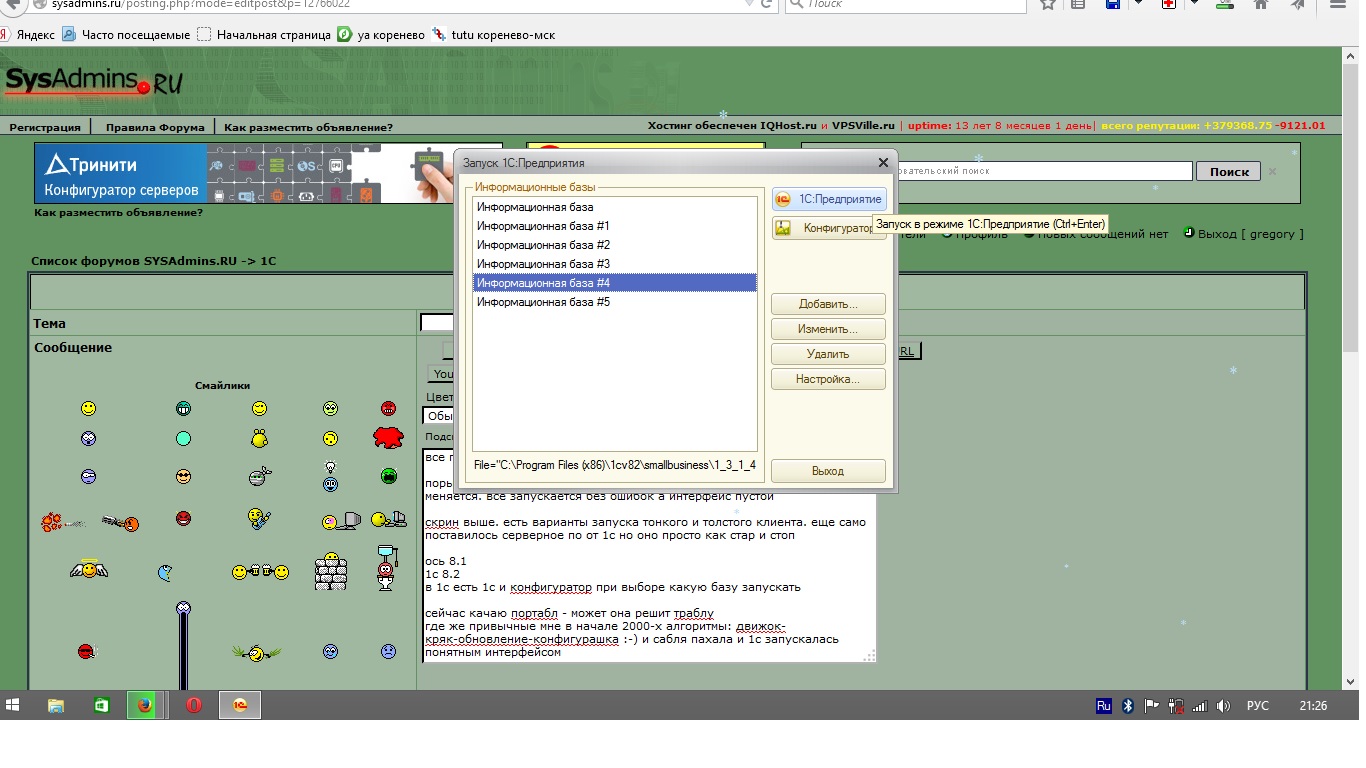Insert the lightbulb idea emoticon

[x=330, y=475]
